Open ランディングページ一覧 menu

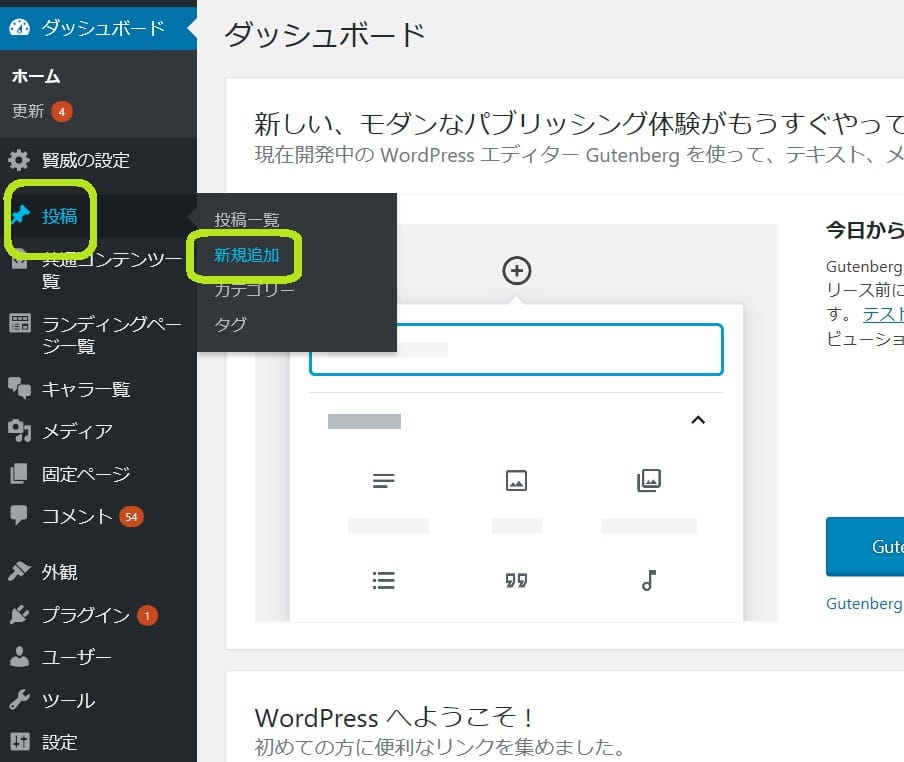pos(98,334)
